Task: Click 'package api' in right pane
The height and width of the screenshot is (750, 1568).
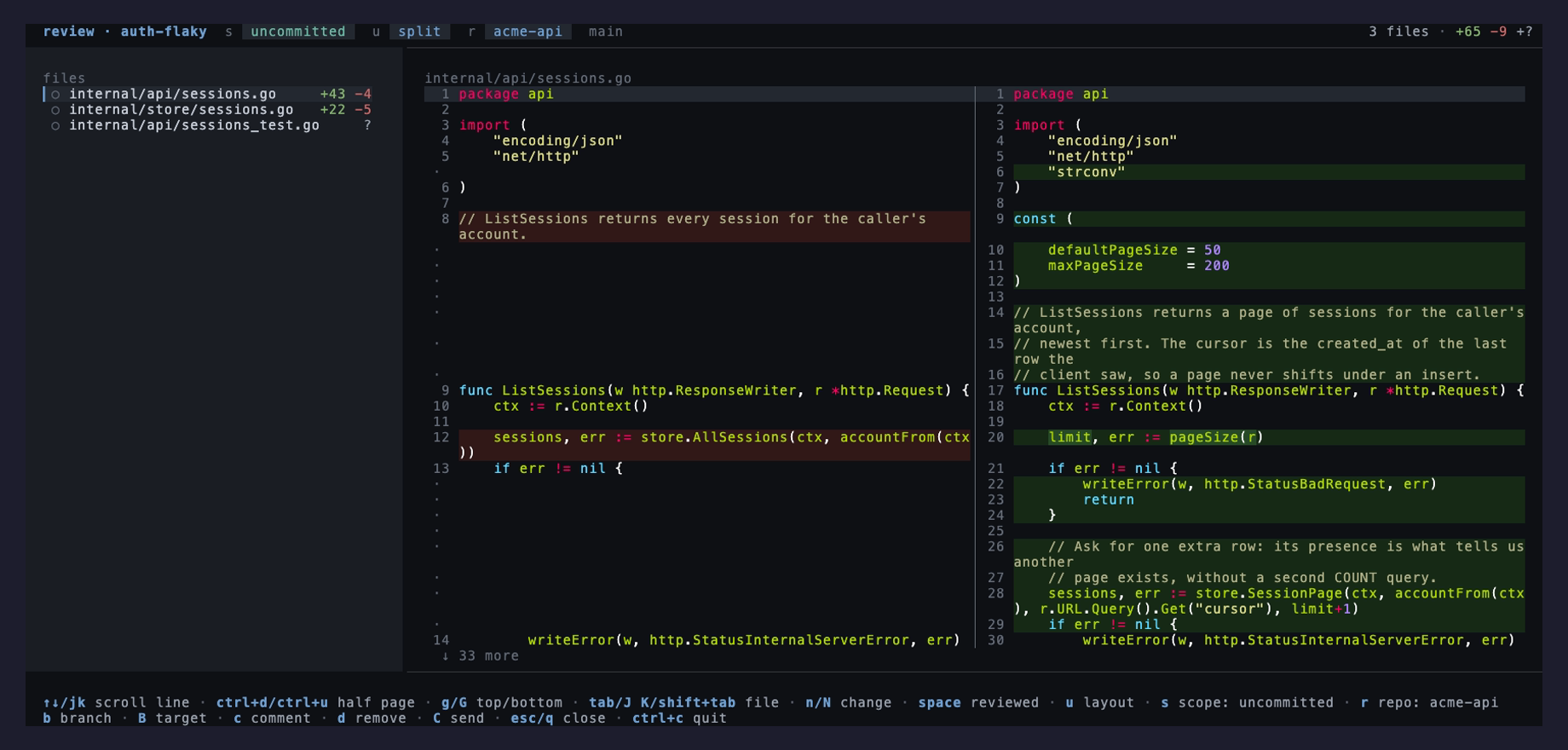Action: click(x=1061, y=95)
